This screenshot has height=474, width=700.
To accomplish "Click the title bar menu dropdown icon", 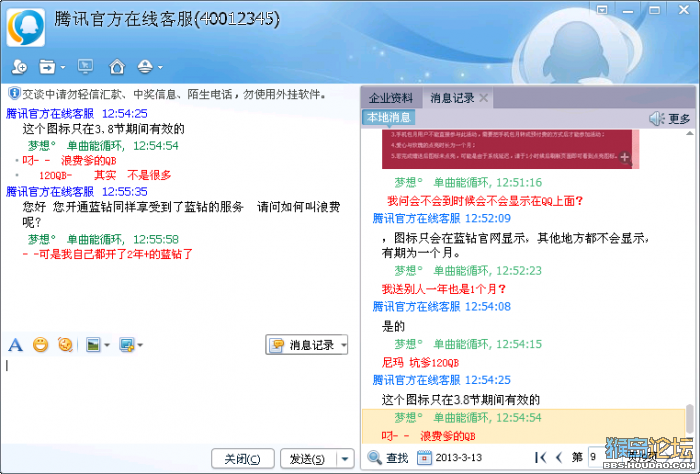I will pos(602,10).
